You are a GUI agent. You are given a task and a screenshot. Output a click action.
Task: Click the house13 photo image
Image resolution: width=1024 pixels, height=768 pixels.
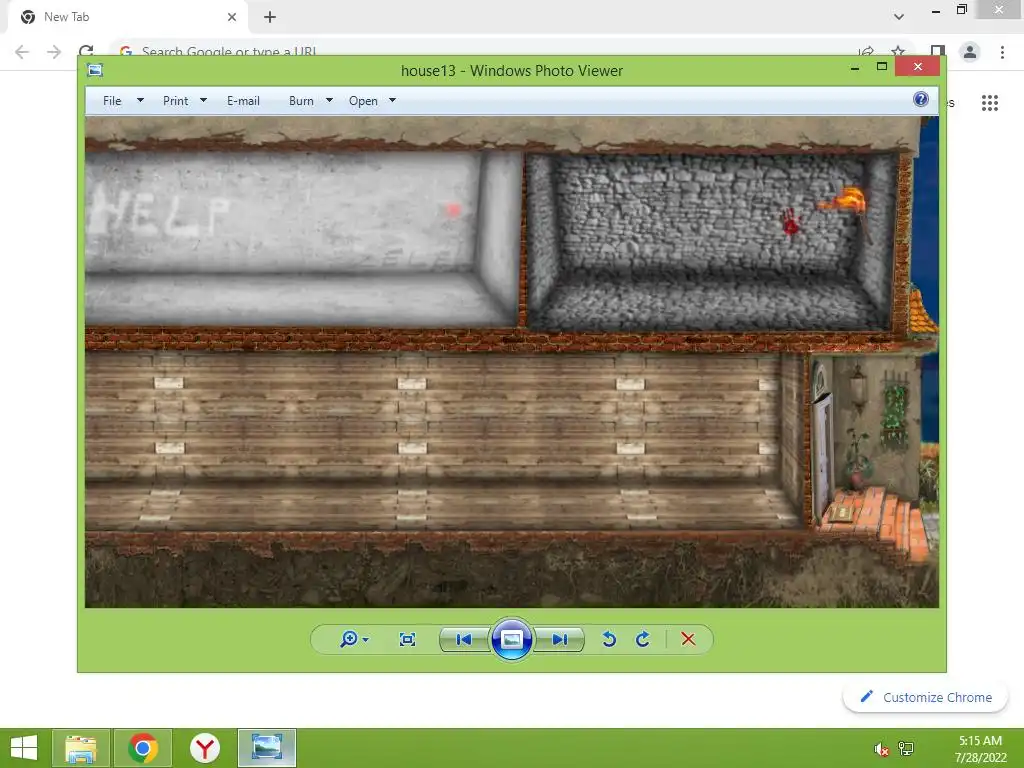(x=511, y=362)
